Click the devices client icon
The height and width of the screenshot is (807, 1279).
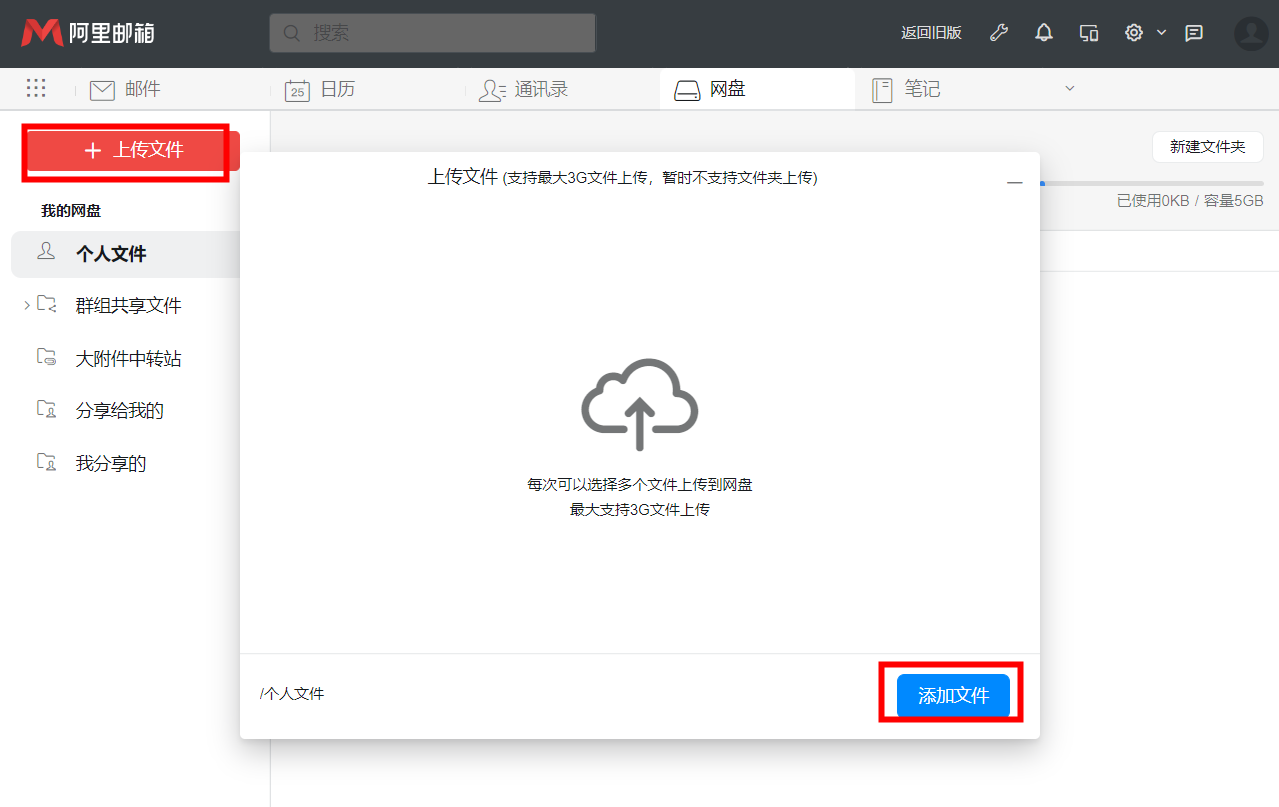[1089, 32]
